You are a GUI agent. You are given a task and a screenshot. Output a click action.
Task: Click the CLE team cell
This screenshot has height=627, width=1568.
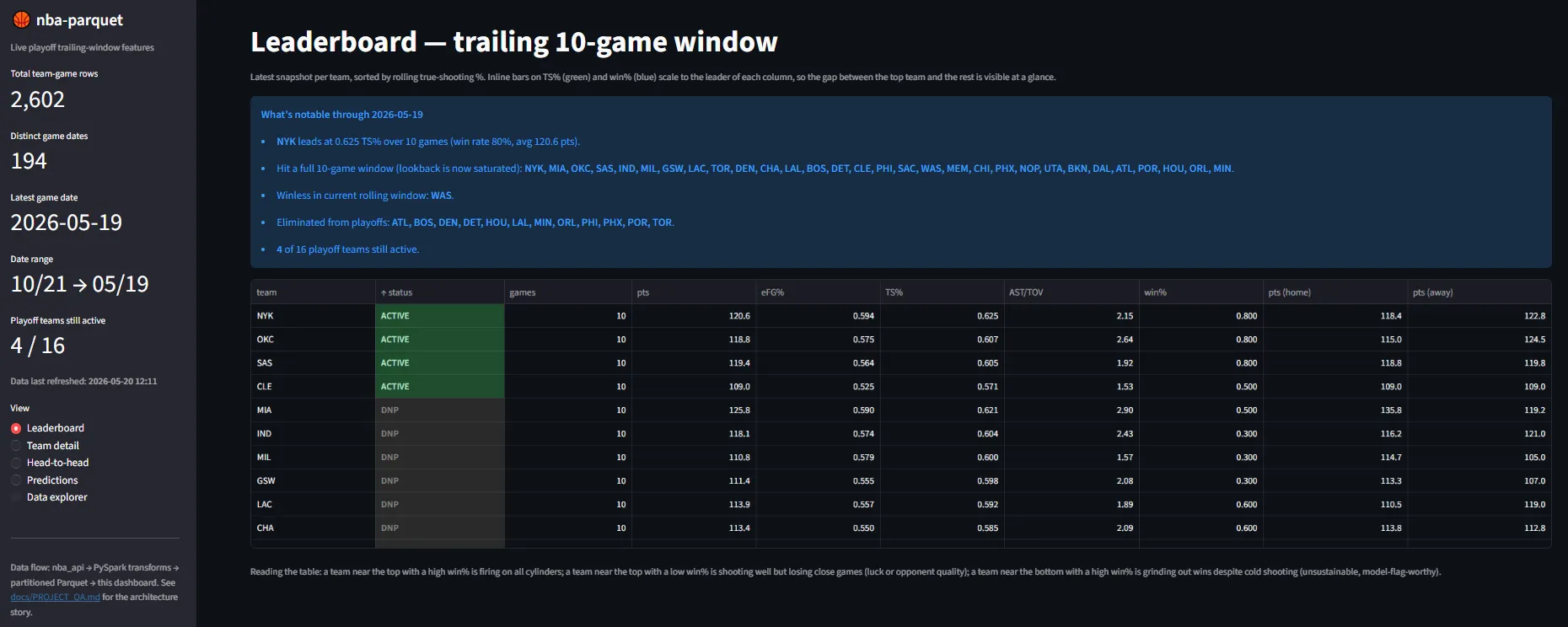(x=313, y=387)
